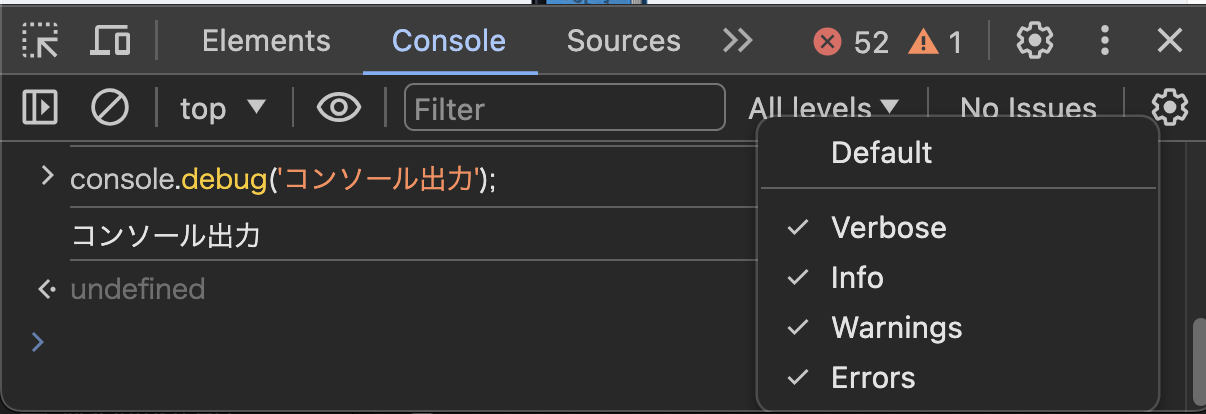This screenshot has height=414, width=1206.
Task: Collapse the All levels dropdown
Action: [824, 108]
